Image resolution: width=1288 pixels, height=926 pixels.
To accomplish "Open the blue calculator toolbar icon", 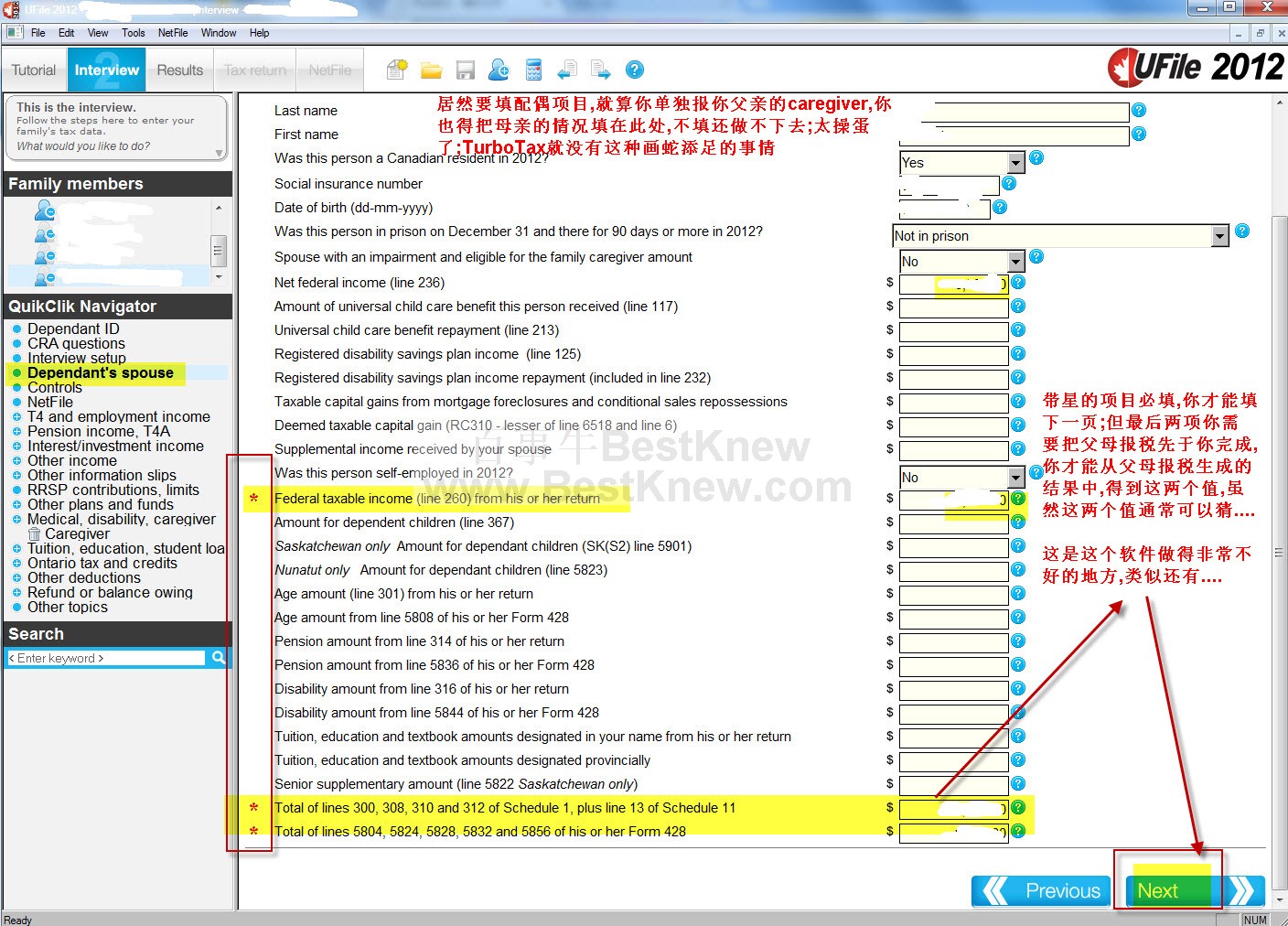I will [533, 70].
